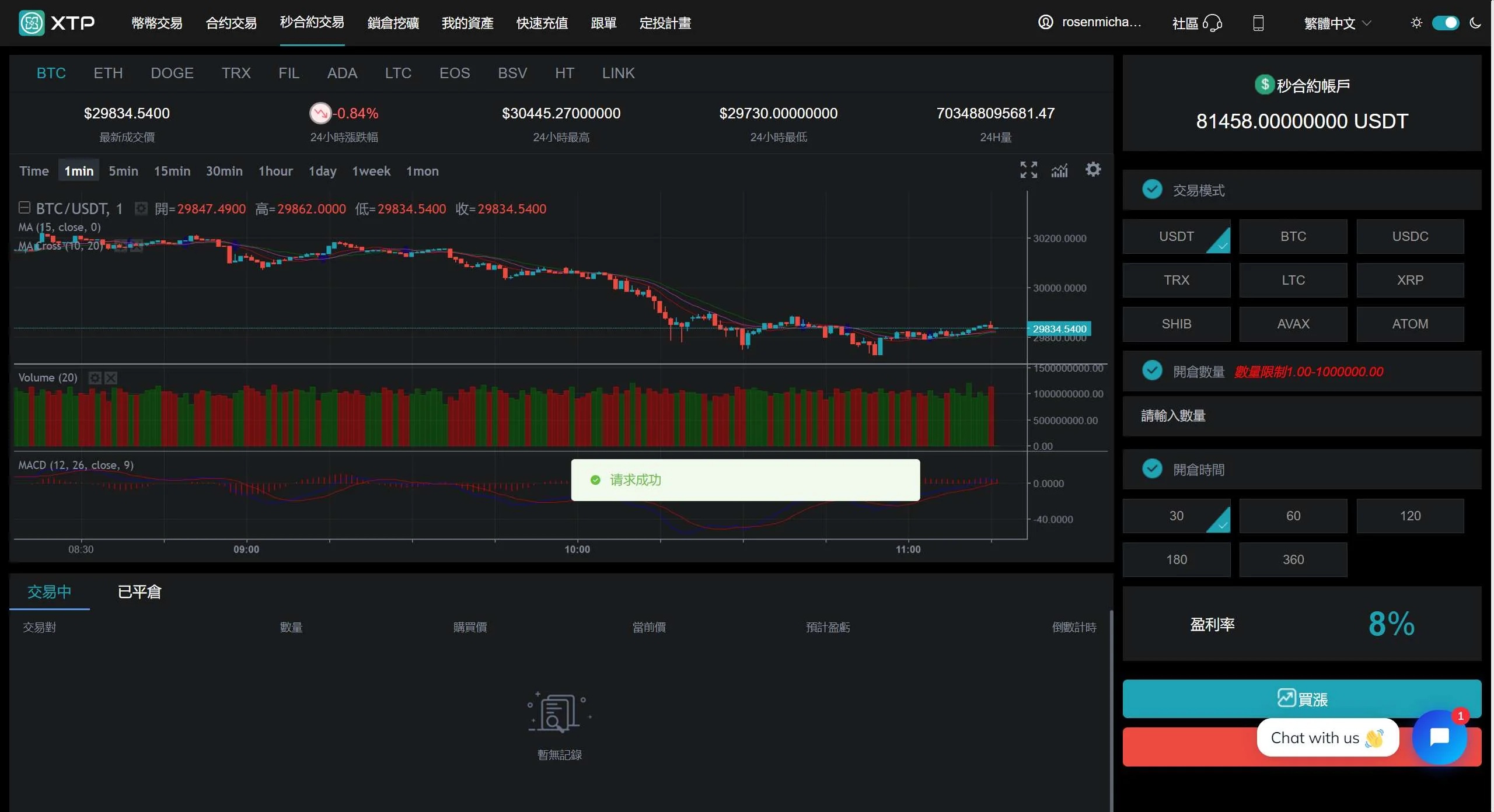Expand the 繁體中文 language dropdown

[x=1337, y=23]
